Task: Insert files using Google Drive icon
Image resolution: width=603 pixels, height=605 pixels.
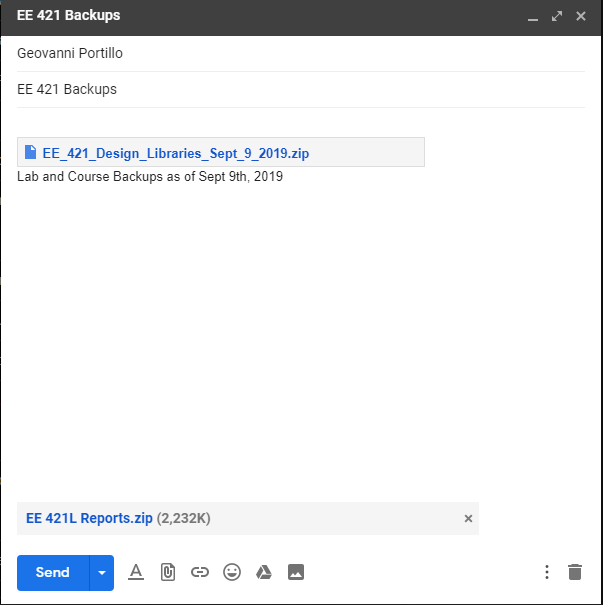Action: click(264, 572)
